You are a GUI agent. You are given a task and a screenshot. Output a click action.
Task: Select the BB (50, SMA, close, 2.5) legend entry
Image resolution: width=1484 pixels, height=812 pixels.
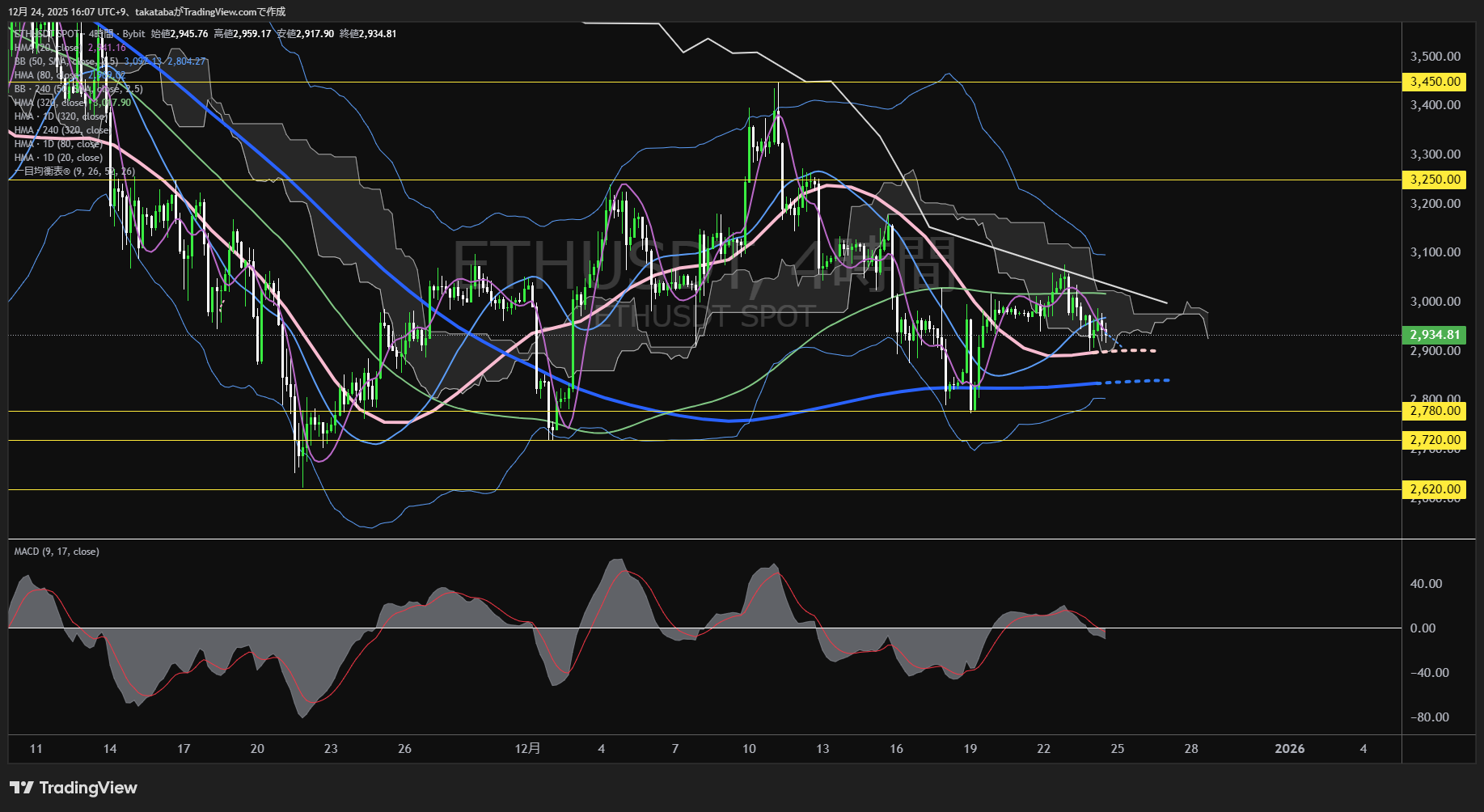pos(65,61)
